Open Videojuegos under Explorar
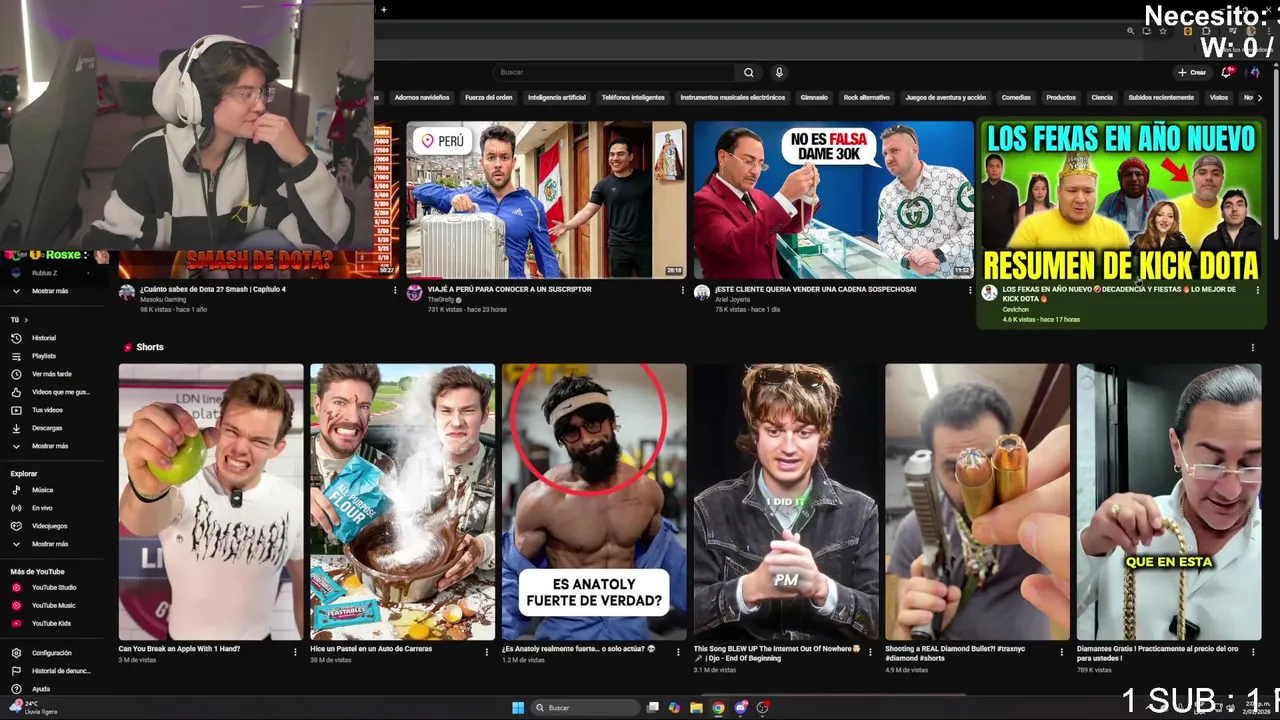This screenshot has width=1280, height=720. (x=49, y=526)
